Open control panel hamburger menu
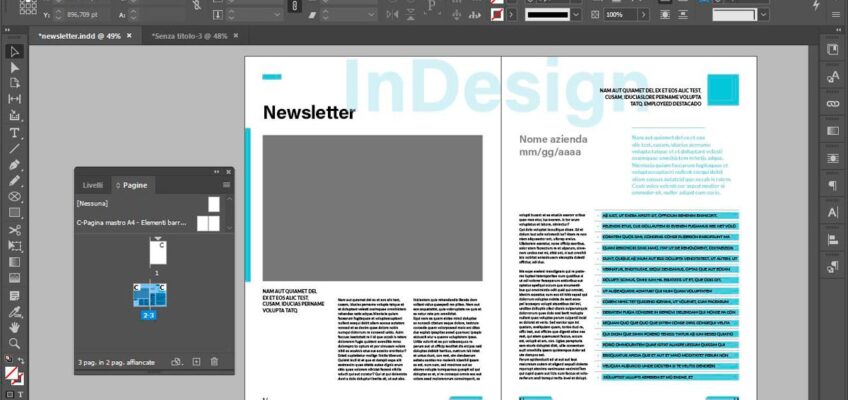Image resolution: width=848 pixels, height=400 pixels. click(836, 15)
